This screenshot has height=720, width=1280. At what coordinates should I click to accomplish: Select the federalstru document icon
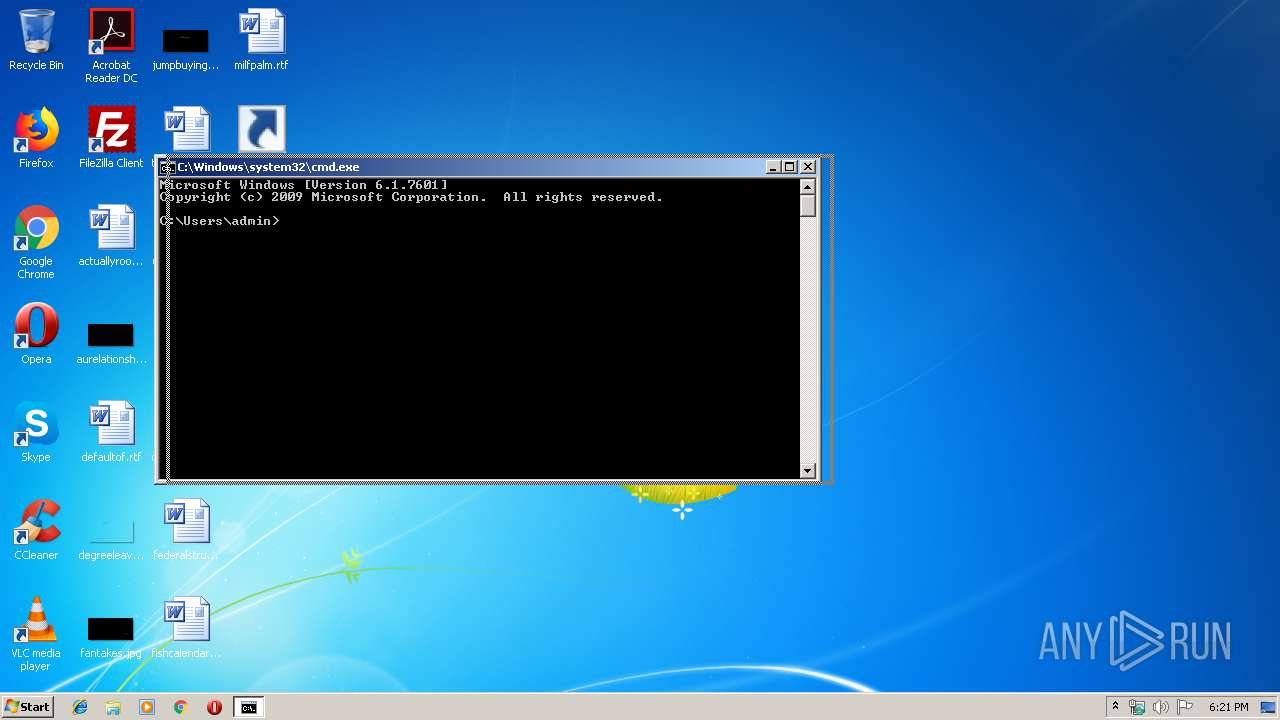pyautogui.click(x=186, y=530)
